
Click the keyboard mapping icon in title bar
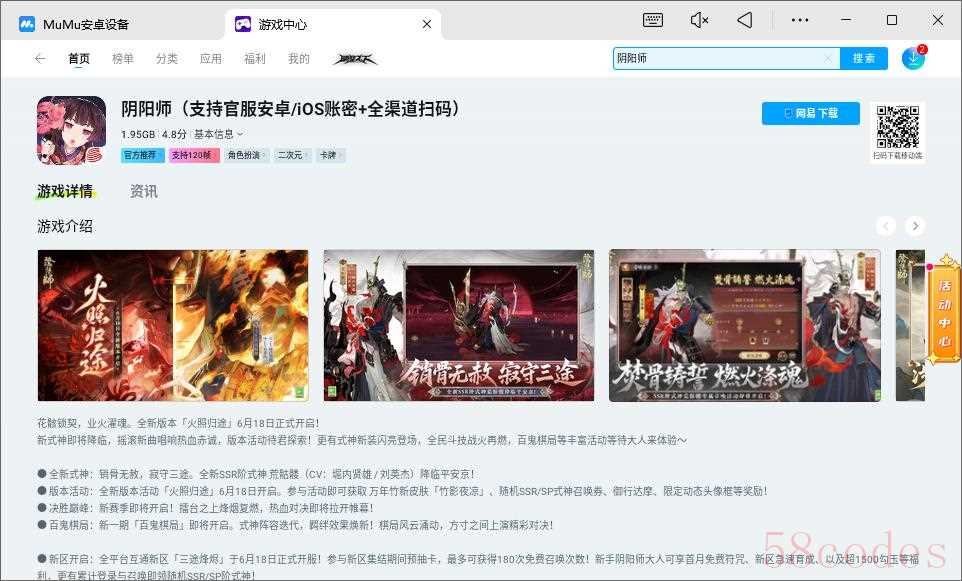coord(653,20)
